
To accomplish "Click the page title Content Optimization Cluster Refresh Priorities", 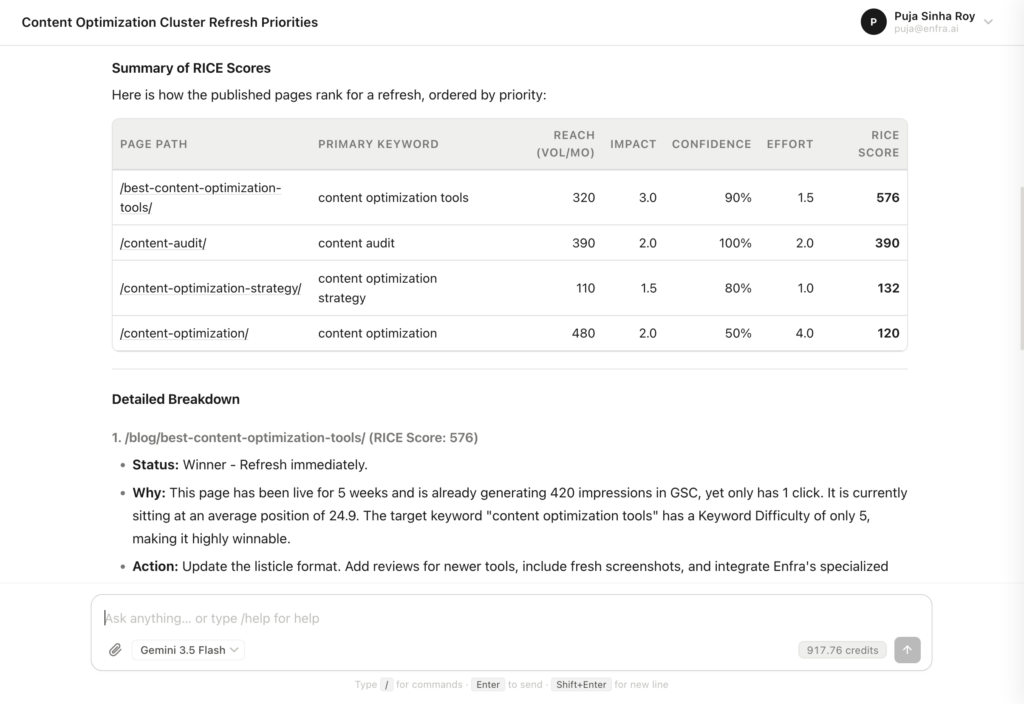I will (170, 22).
